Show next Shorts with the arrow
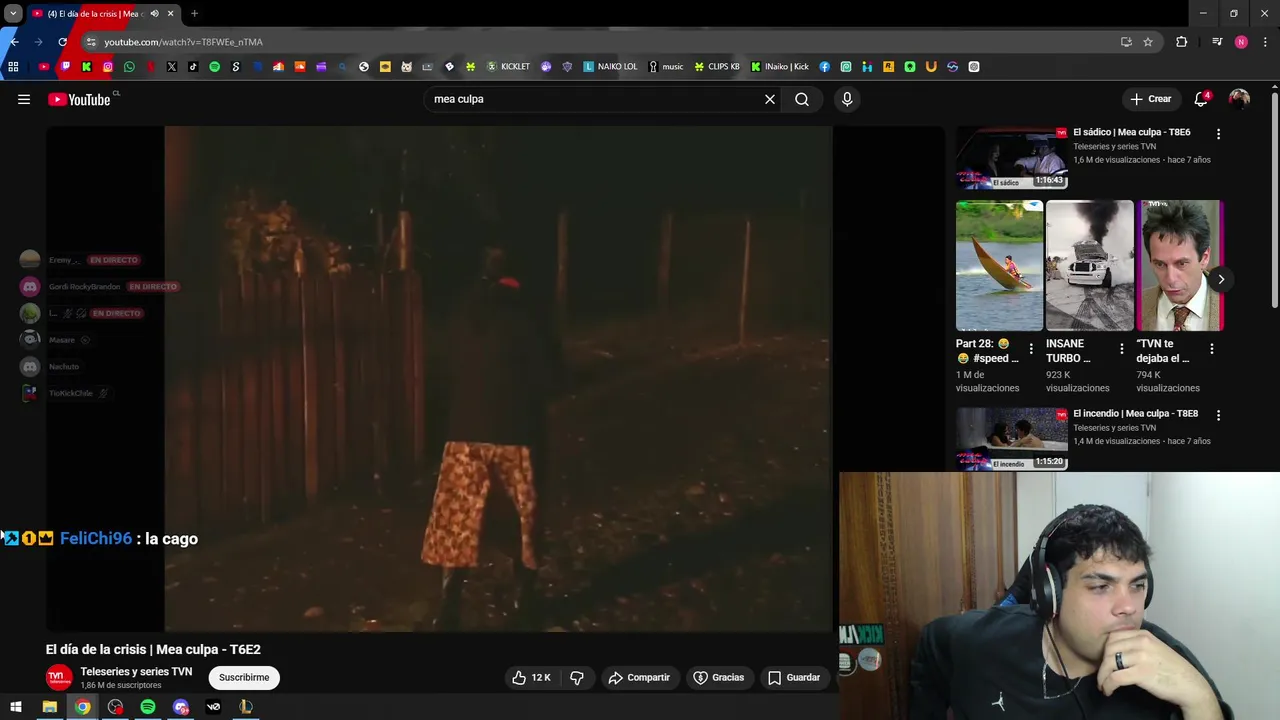This screenshot has height=720, width=1280. (x=1220, y=279)
